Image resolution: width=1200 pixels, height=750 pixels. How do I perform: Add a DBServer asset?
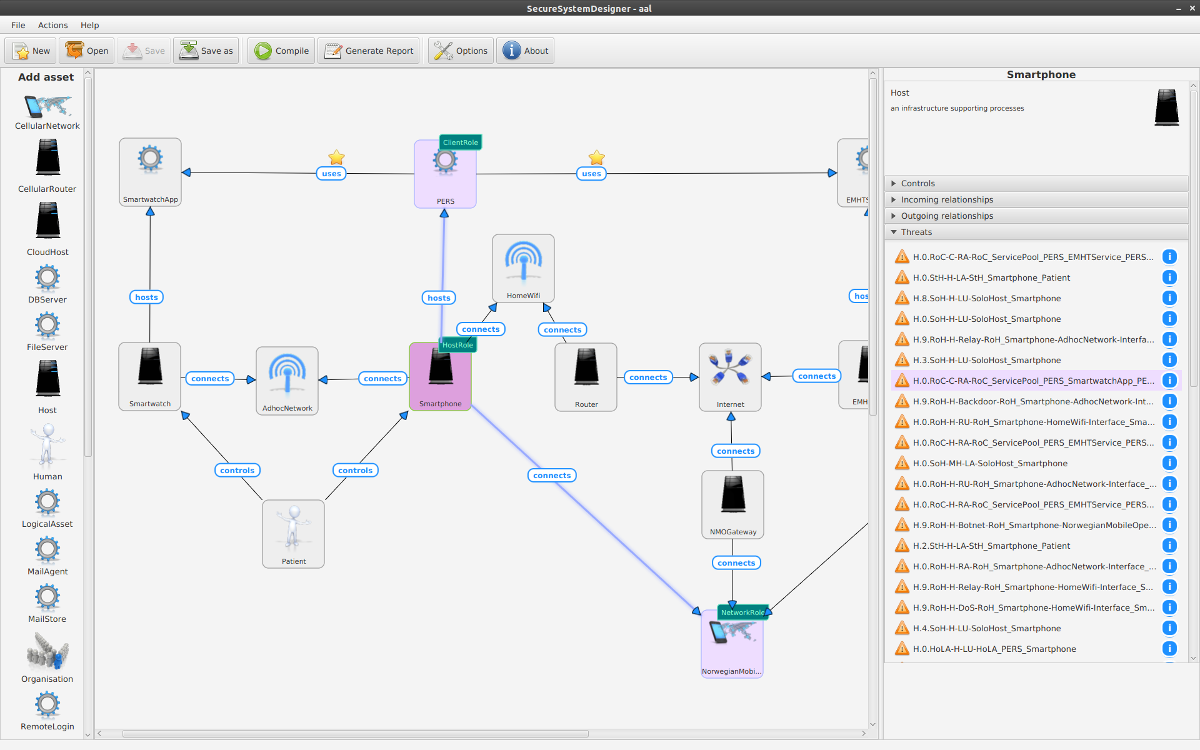(47, 285)
